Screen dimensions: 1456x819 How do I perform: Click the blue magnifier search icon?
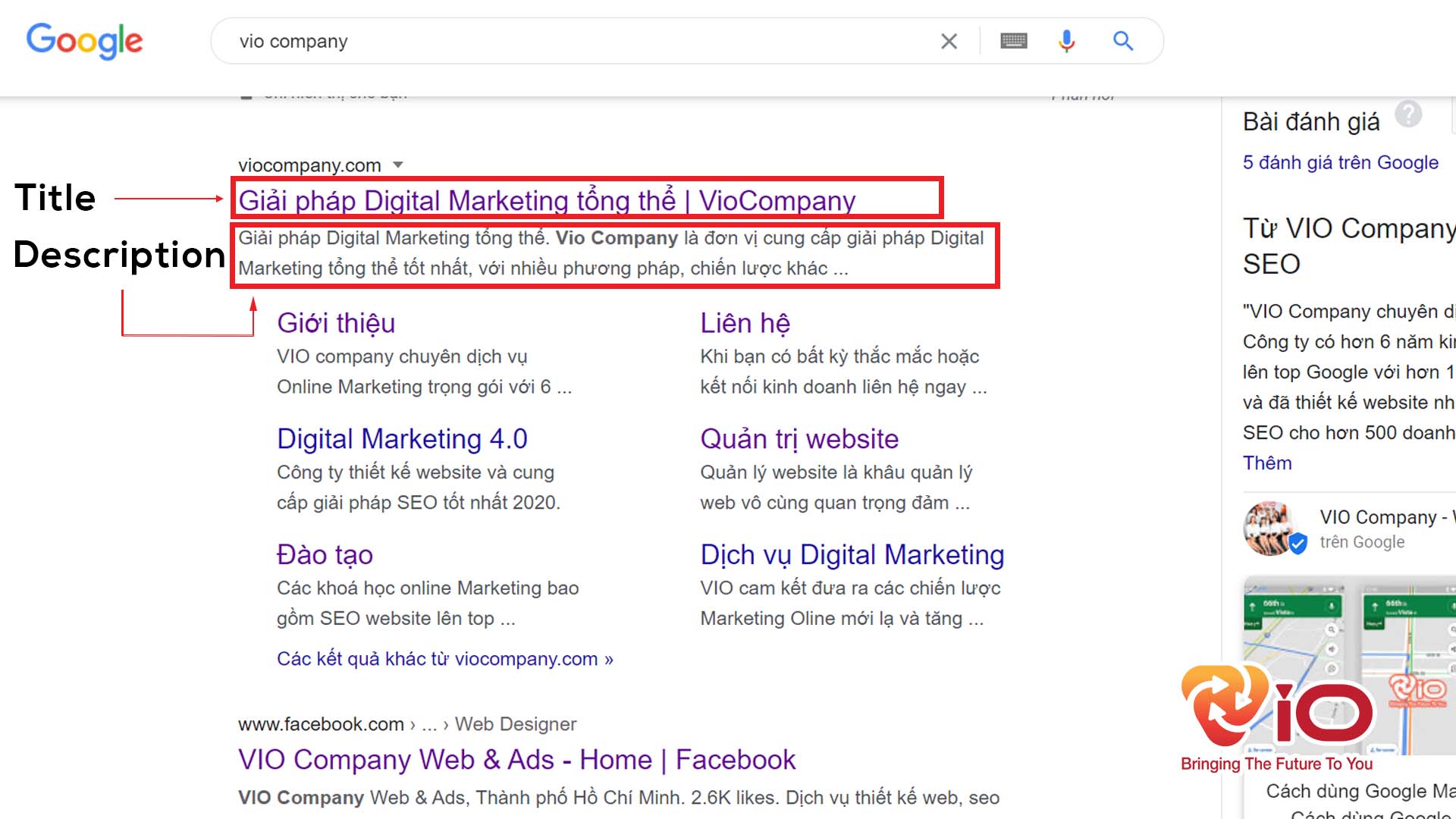click(1123, 41)
